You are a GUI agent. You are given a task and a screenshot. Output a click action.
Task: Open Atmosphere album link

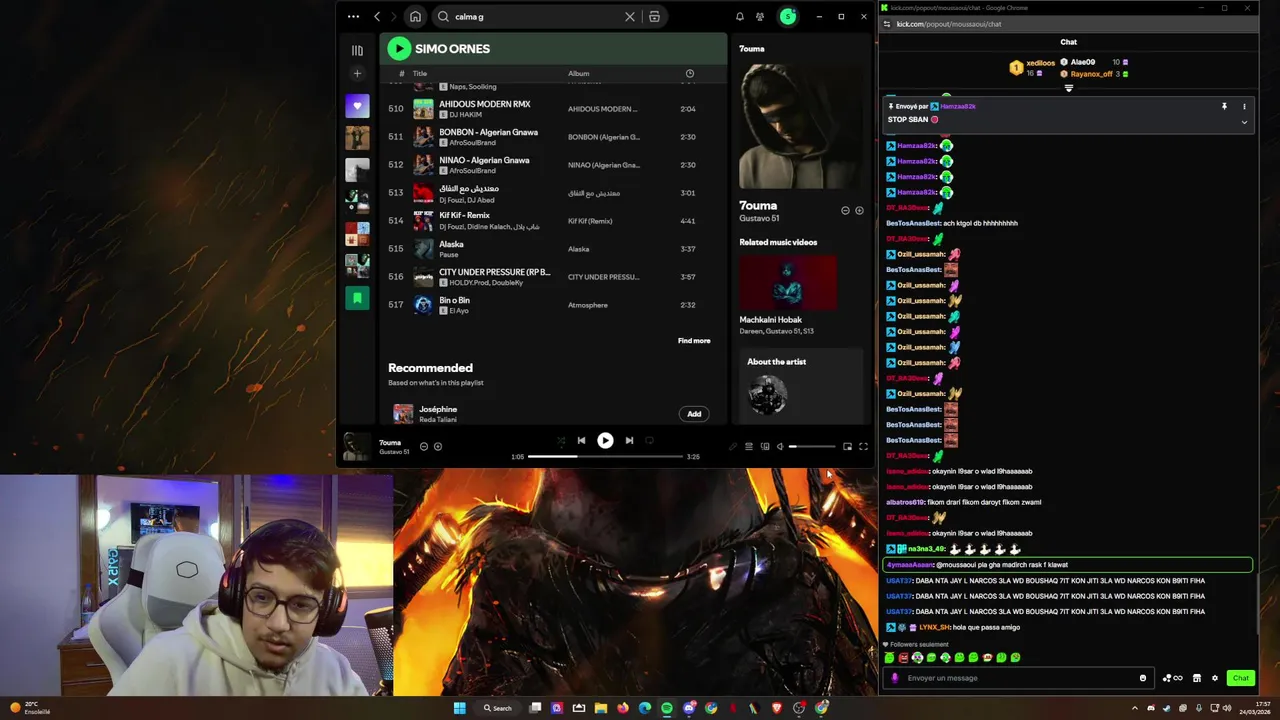(588, 305)
